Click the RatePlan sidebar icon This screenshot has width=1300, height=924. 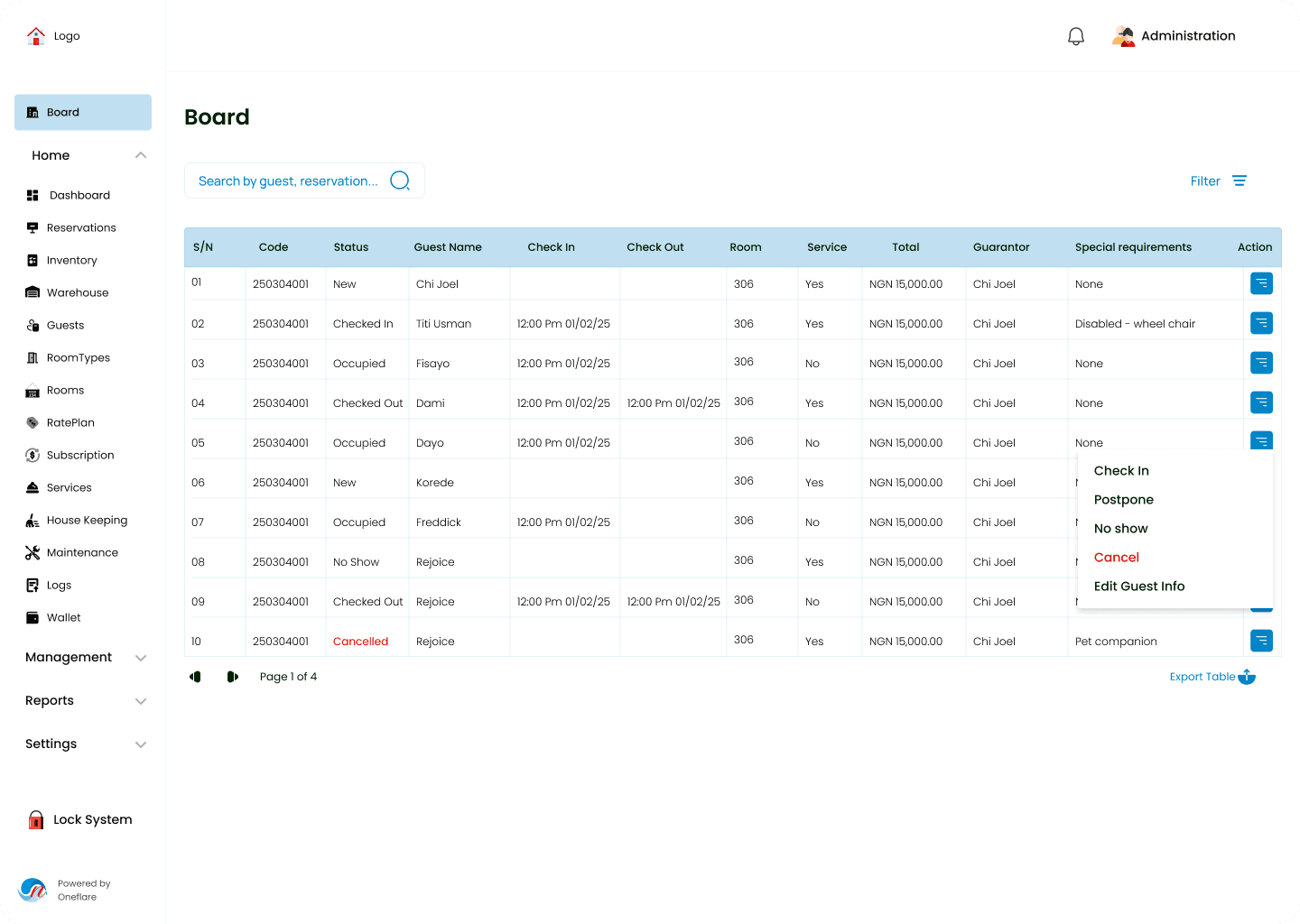pyautogui.click(x=32, y=422)
